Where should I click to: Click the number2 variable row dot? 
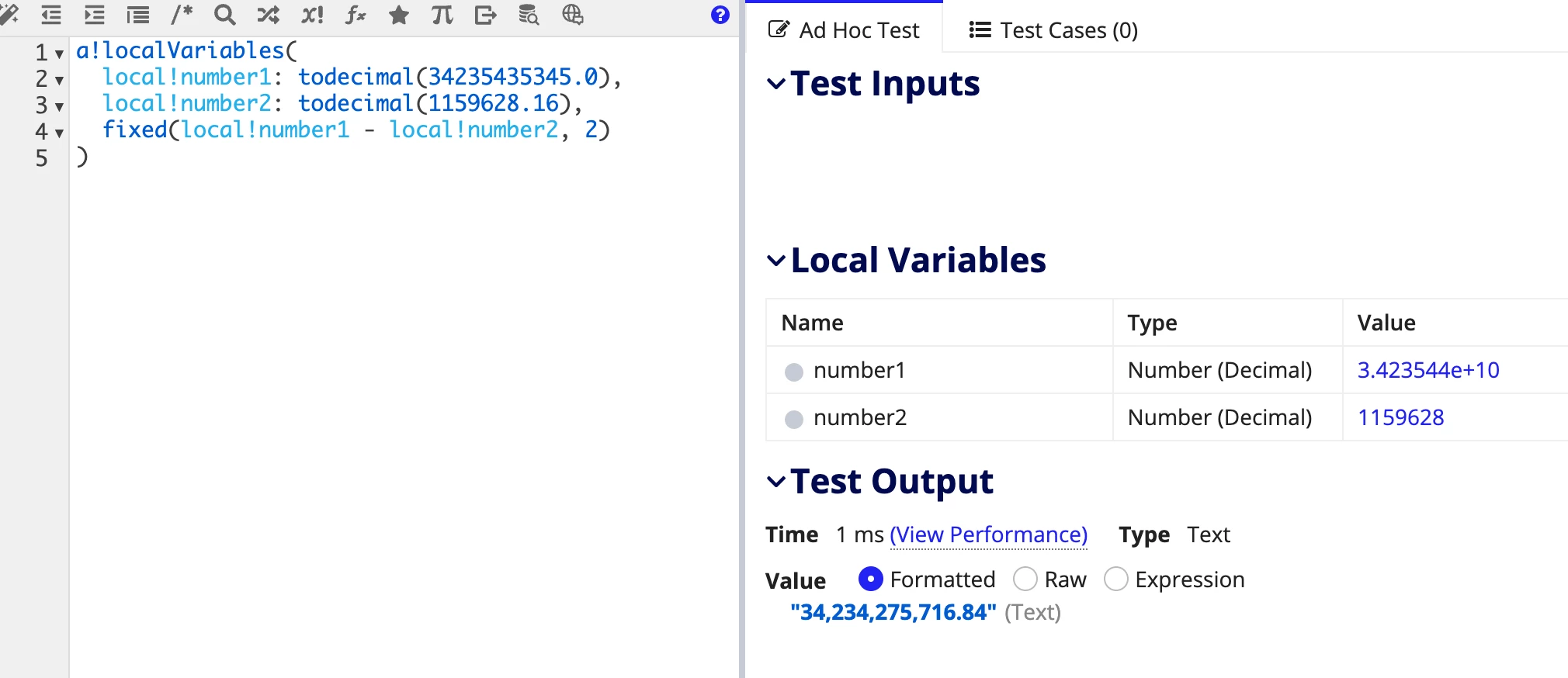pyautogui.click(x=794, y=420)
